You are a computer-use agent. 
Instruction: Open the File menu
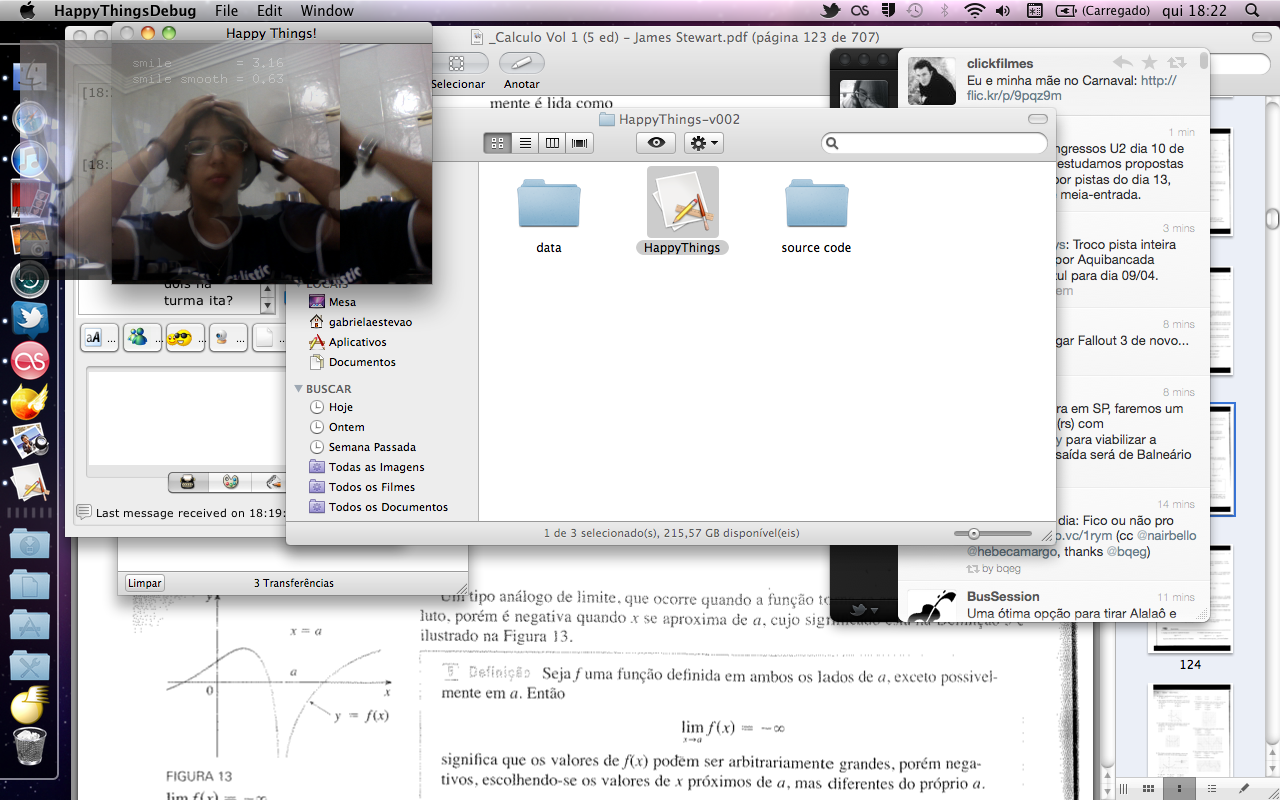click(x=226, y=11)
